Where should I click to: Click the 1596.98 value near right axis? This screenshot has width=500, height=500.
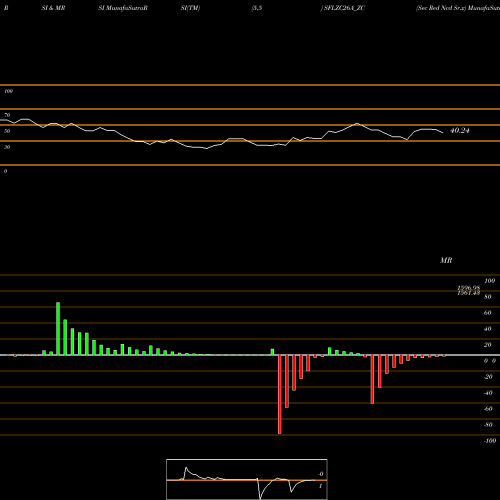pos(469,288)
